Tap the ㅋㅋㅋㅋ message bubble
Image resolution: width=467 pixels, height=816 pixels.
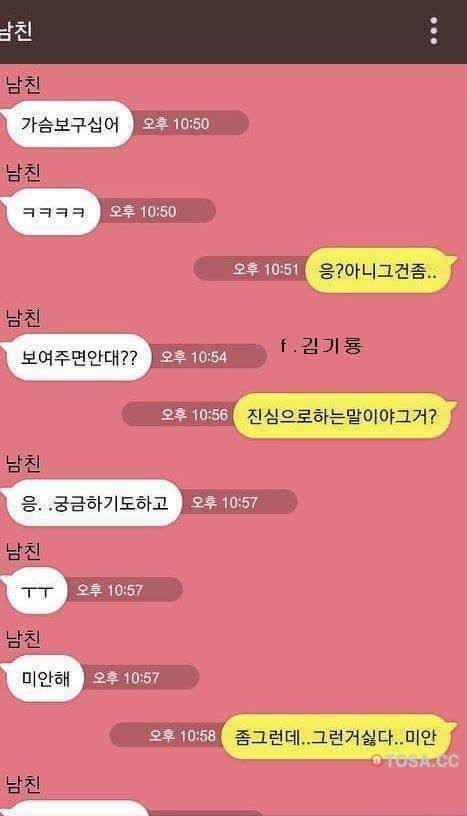pos(52,212)
